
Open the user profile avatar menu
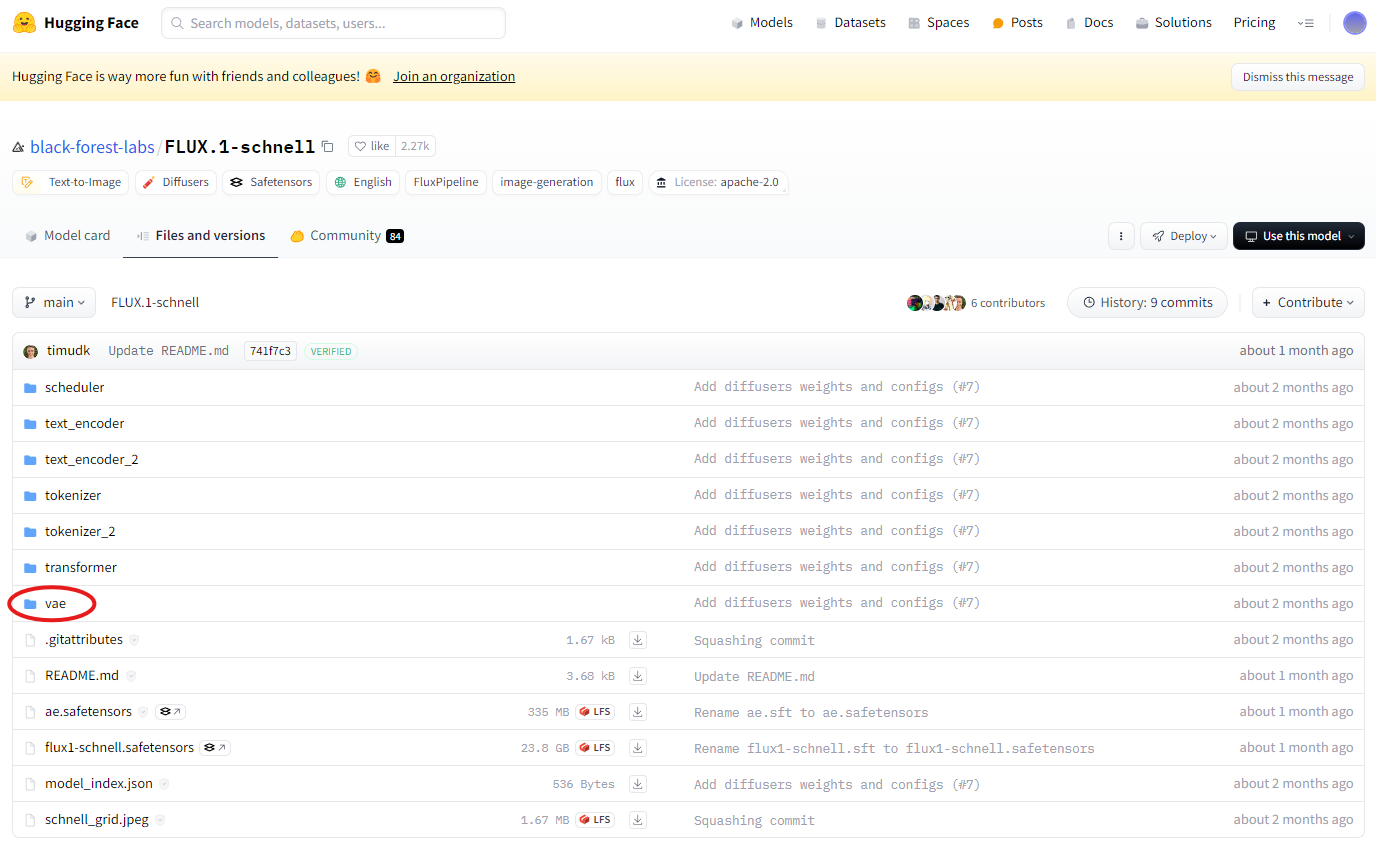point(1354,23)
